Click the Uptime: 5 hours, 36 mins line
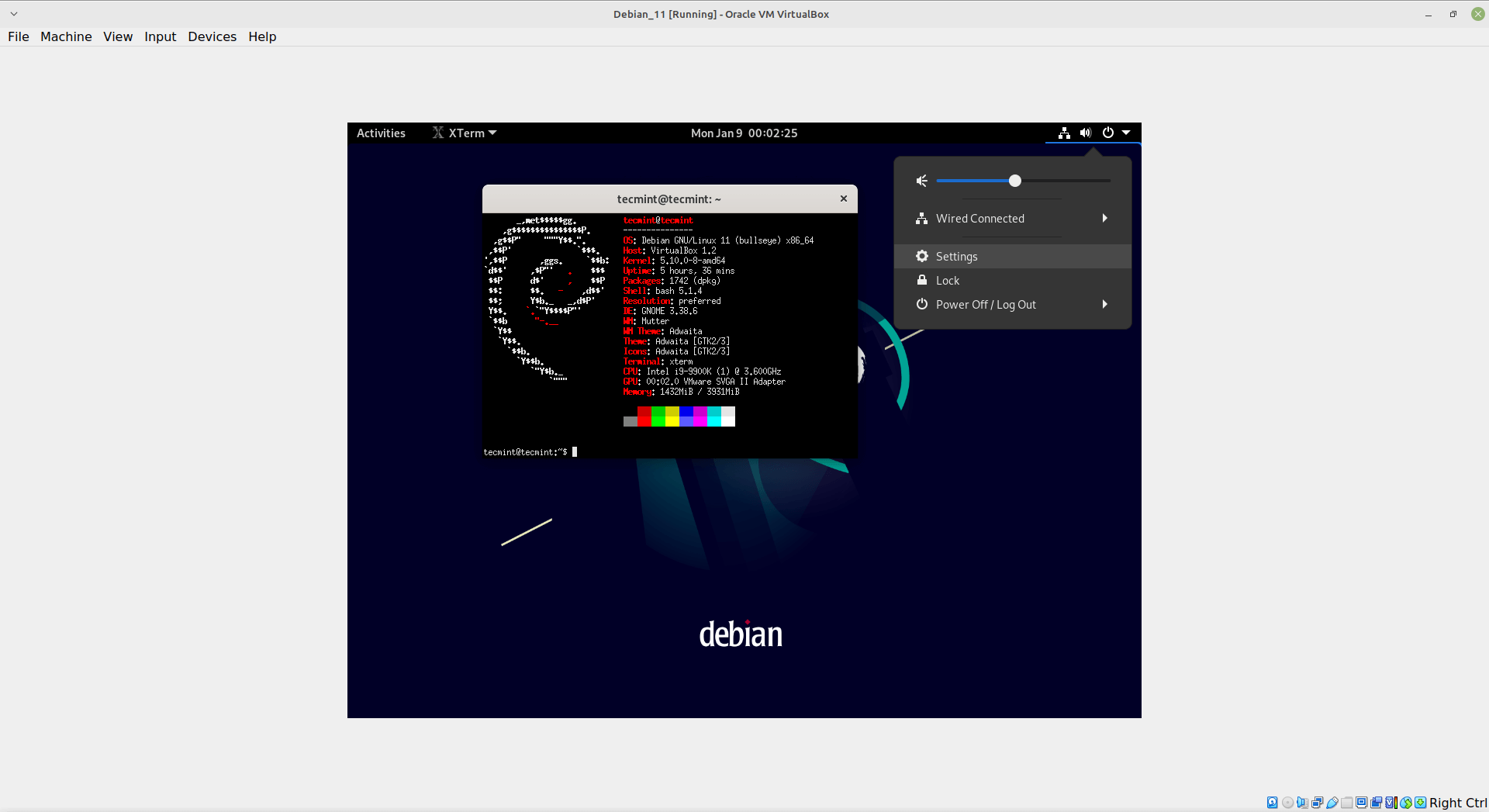Image resolution: width=1489 pixels, height=812 pixels. pos(679,271)
